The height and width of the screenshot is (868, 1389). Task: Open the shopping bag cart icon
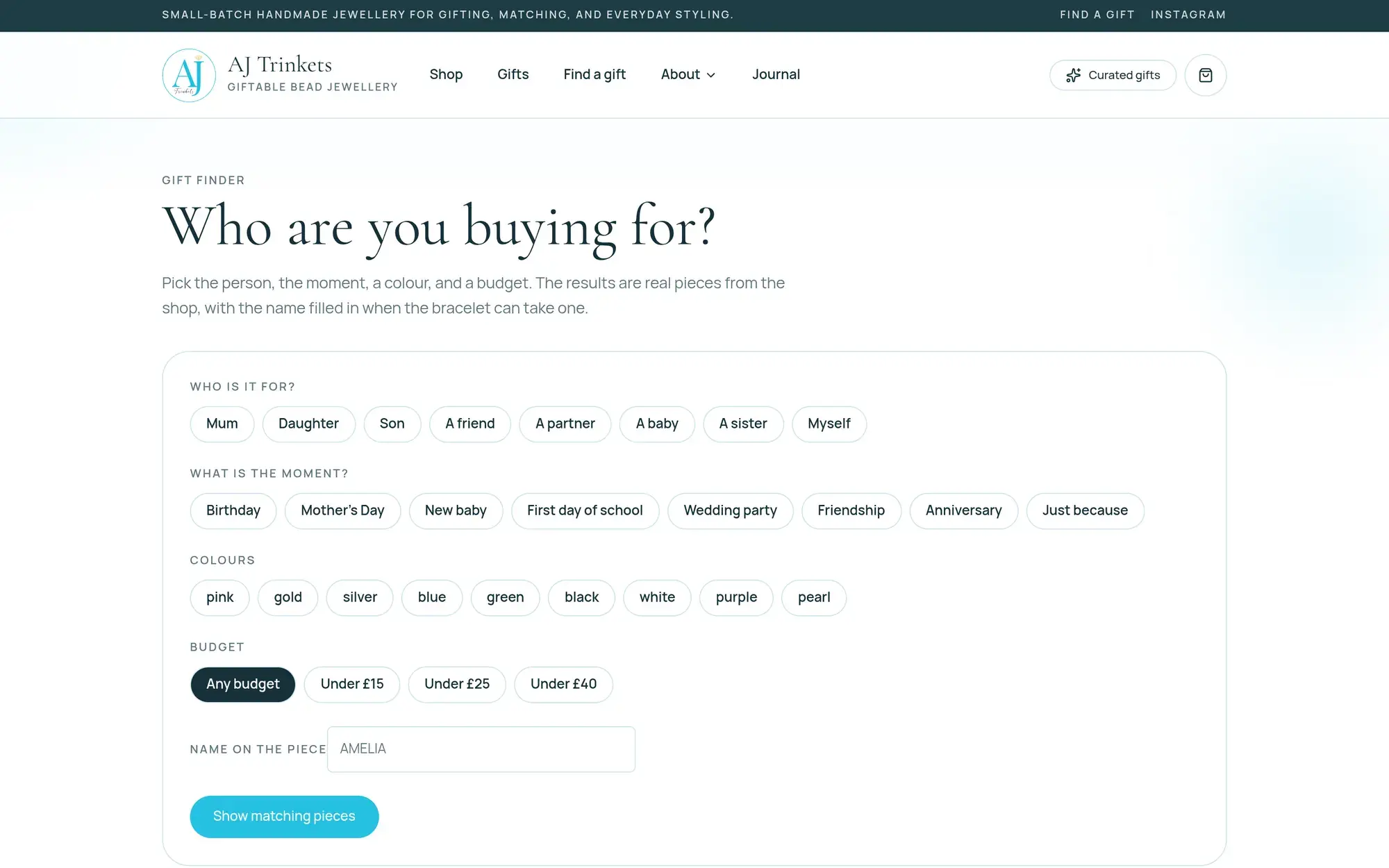[x=1205, y=75]
